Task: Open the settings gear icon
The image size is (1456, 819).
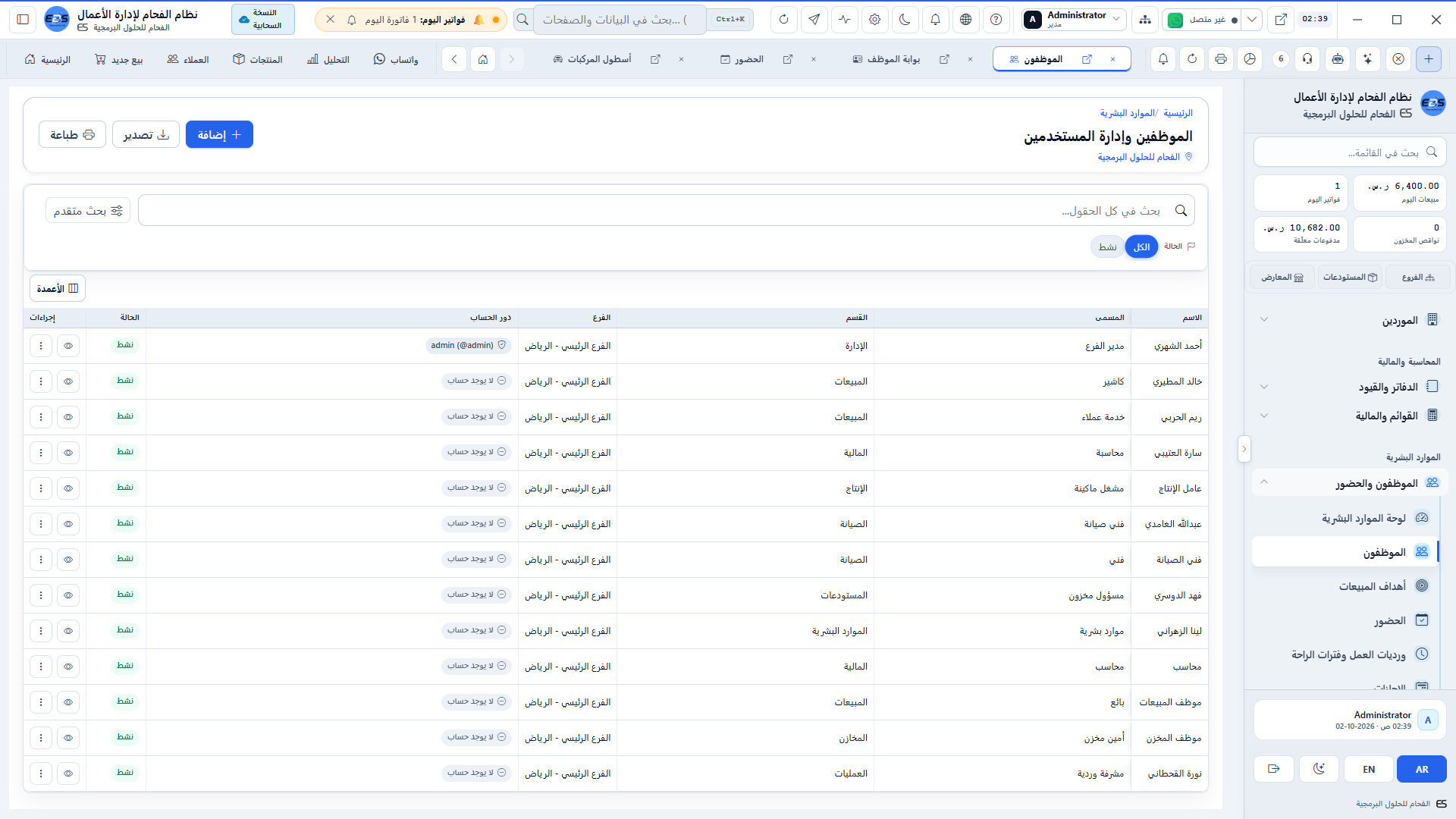Action: click(x=874, y=20)
